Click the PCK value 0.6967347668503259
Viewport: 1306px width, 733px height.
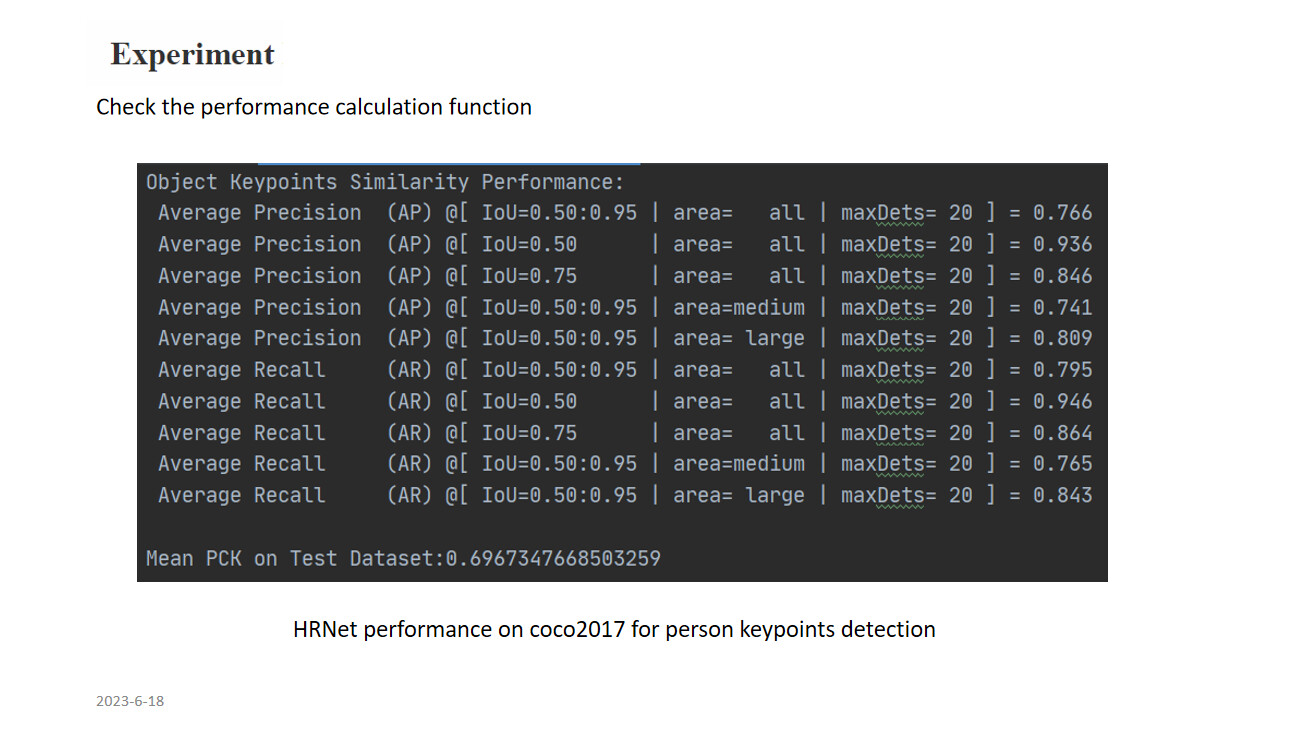point(553,558)
